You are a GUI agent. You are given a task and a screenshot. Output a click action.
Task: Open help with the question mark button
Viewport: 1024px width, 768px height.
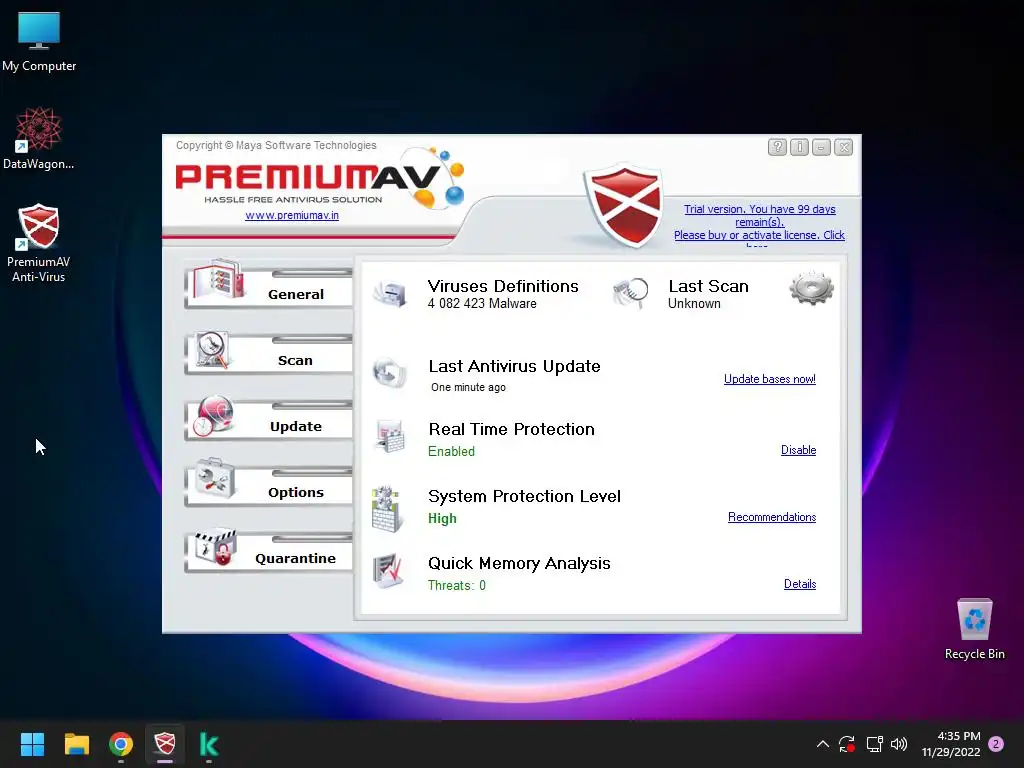pos(777,147)
